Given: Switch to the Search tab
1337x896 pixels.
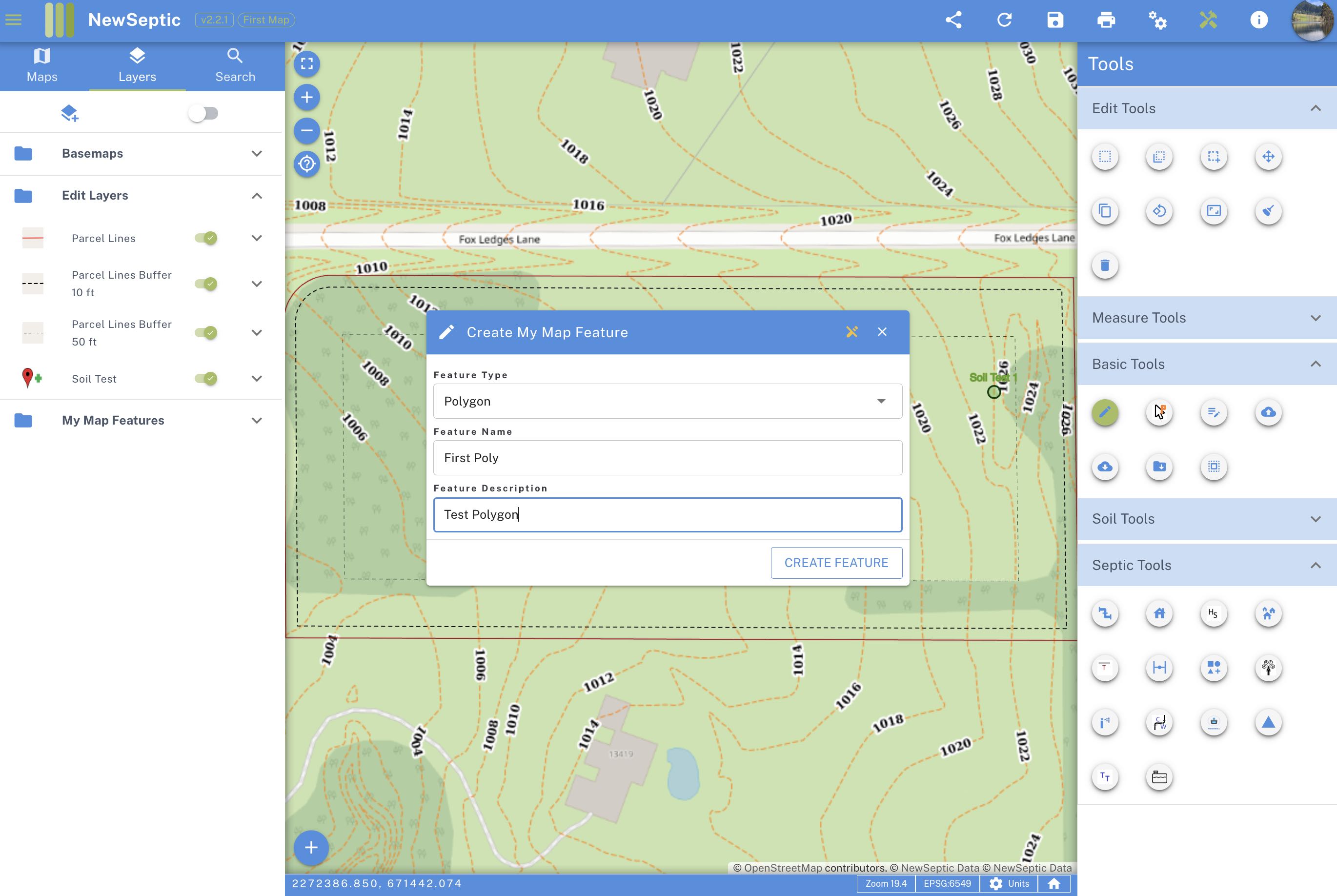Looking at the screenshot, I should coord(235,66).
